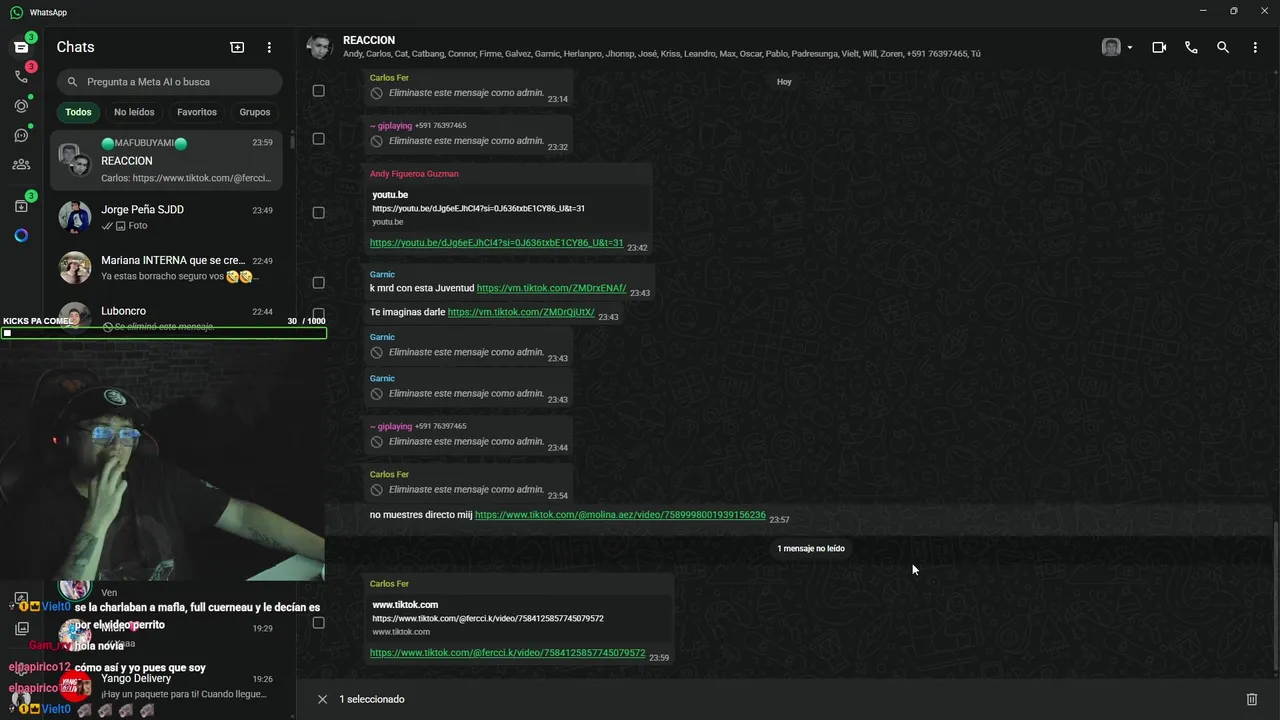Click giplaying sender name at 23:32
The image size is (1280, 720).
pos(391,126)
